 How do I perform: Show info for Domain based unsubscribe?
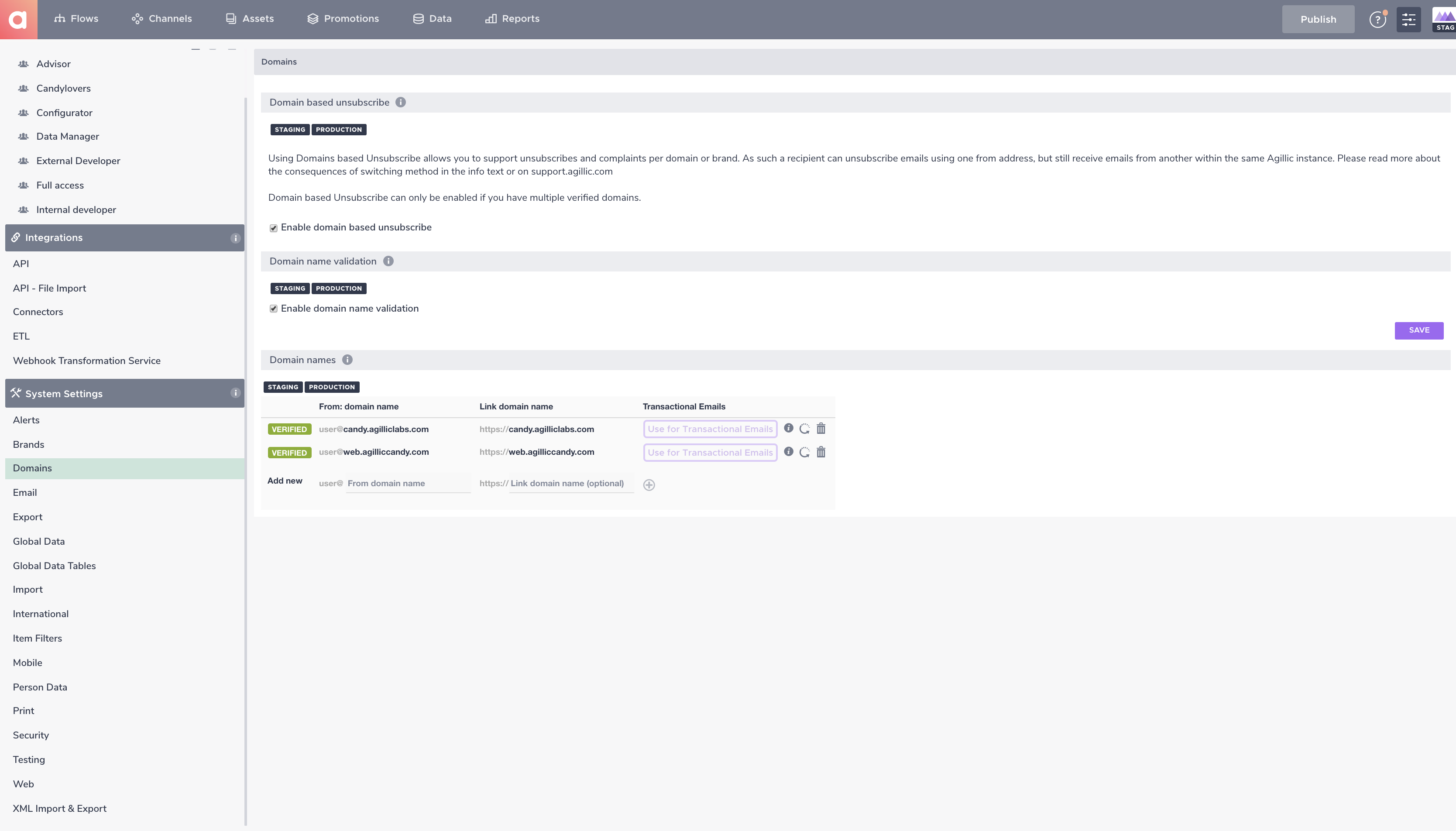click(x=401, y=102)
